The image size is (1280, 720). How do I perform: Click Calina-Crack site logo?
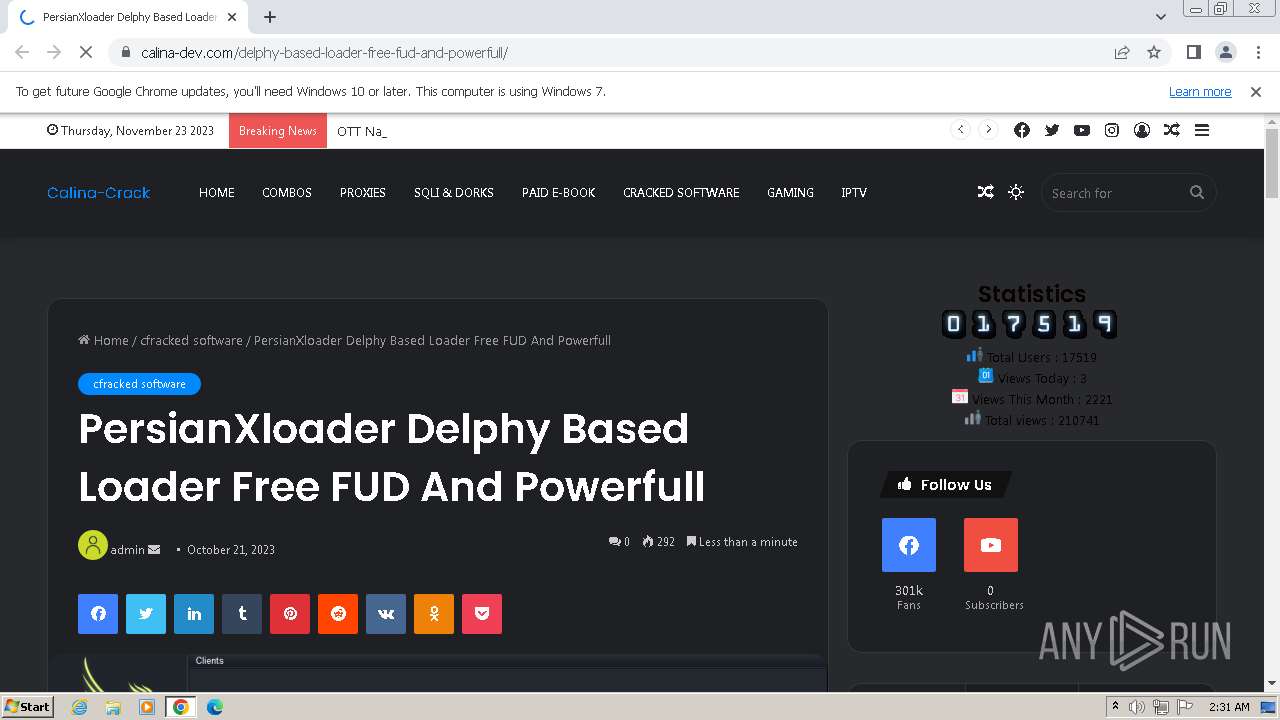pyautogui.click(x=99, y=192)
